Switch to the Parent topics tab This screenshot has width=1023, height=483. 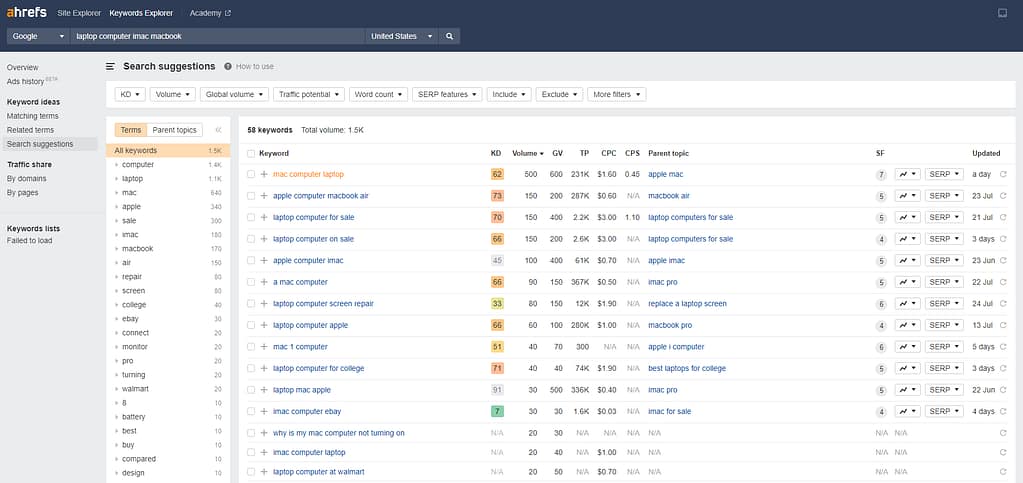(x=174, y=130)
